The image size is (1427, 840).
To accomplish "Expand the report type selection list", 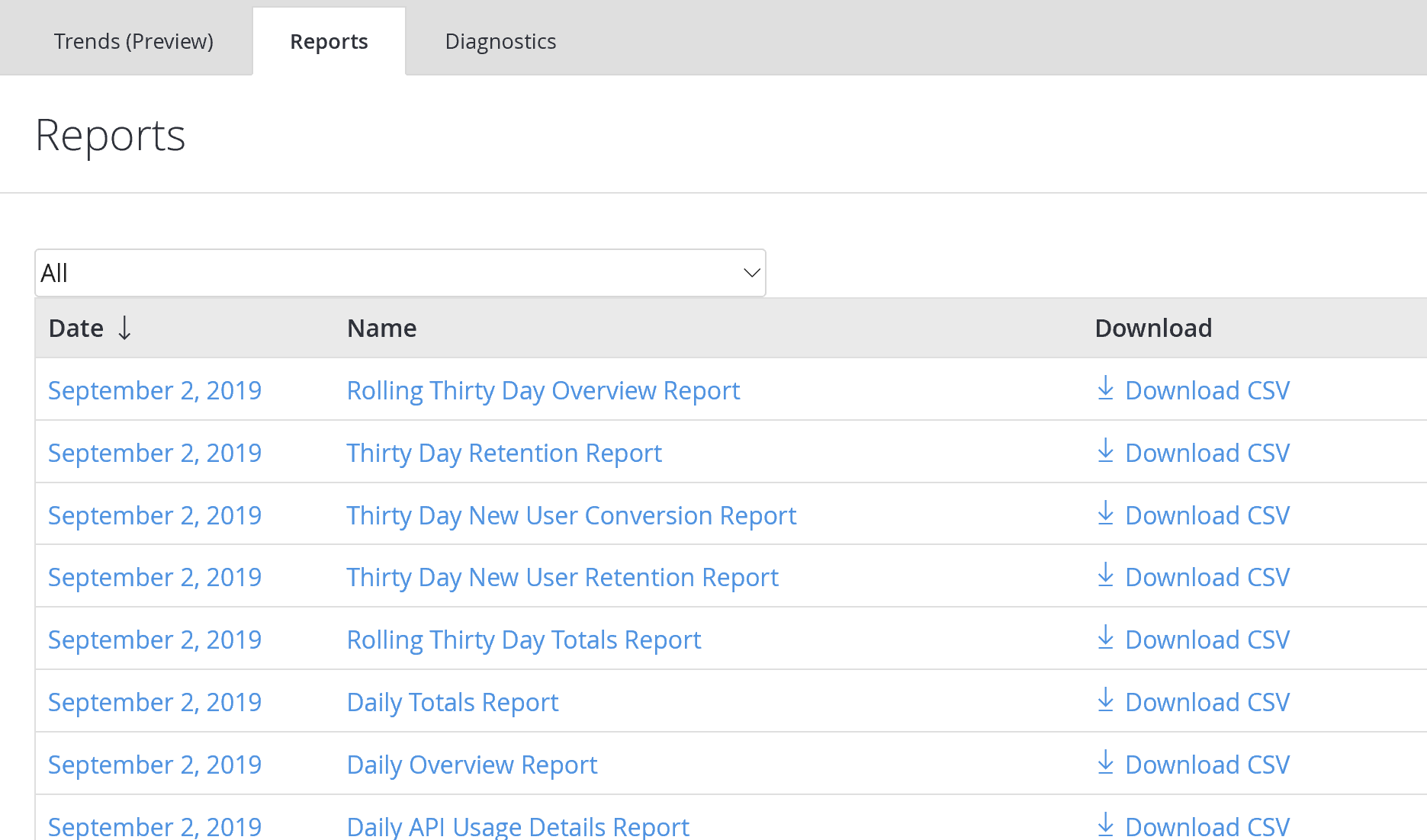I will coord(400,272).
